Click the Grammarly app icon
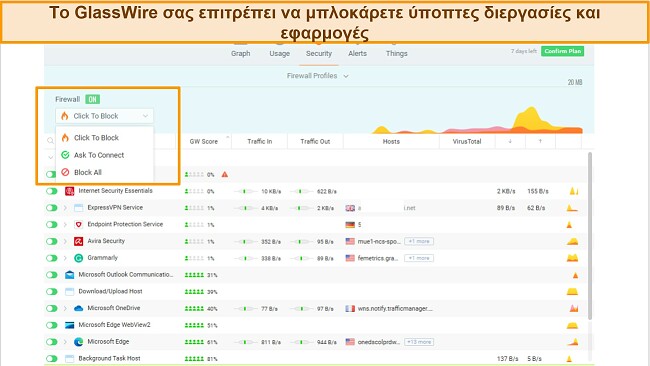Viewport: 650px width, 366px height. 78,258
